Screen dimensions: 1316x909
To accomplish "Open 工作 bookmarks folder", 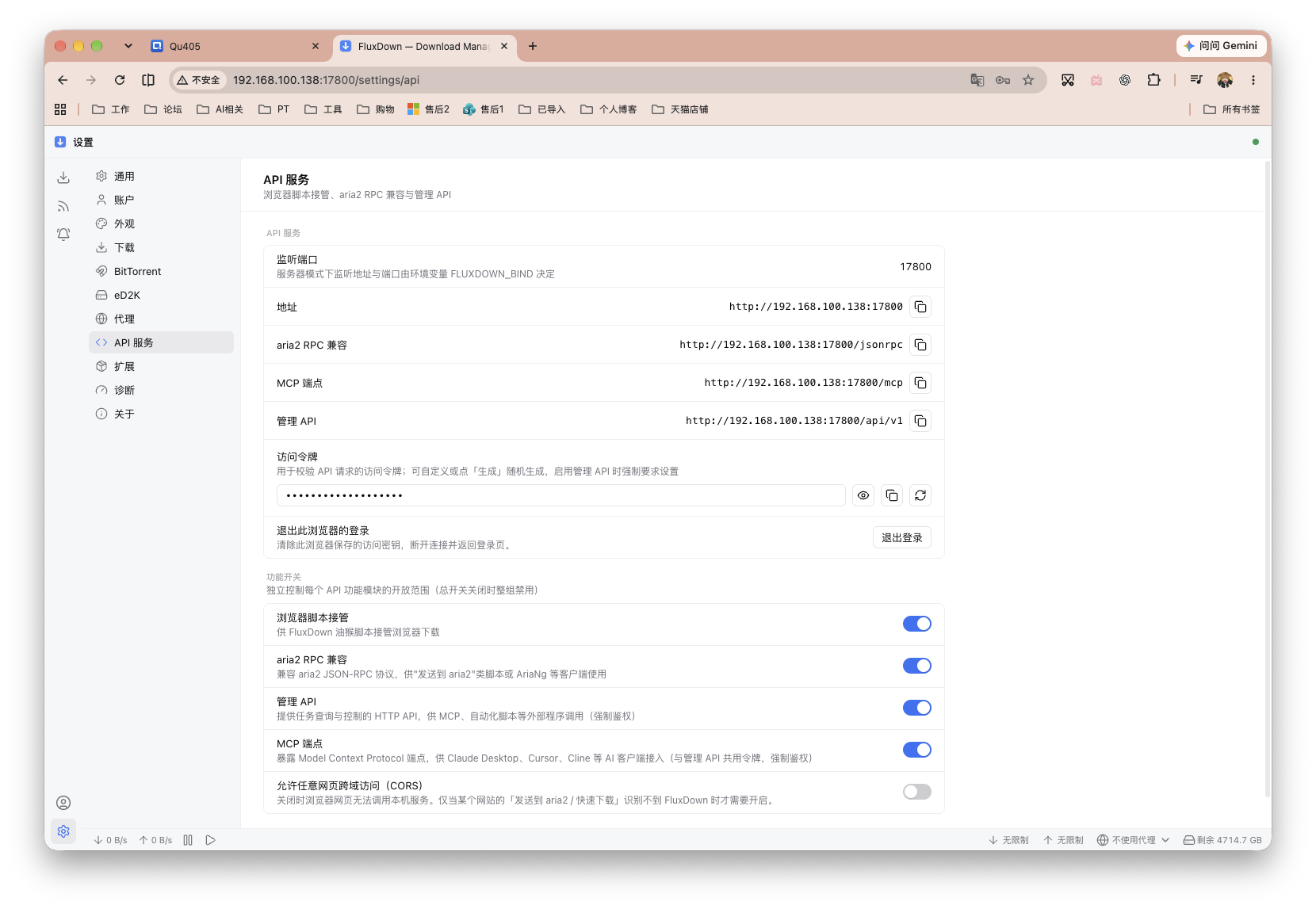I will [111, 109].
